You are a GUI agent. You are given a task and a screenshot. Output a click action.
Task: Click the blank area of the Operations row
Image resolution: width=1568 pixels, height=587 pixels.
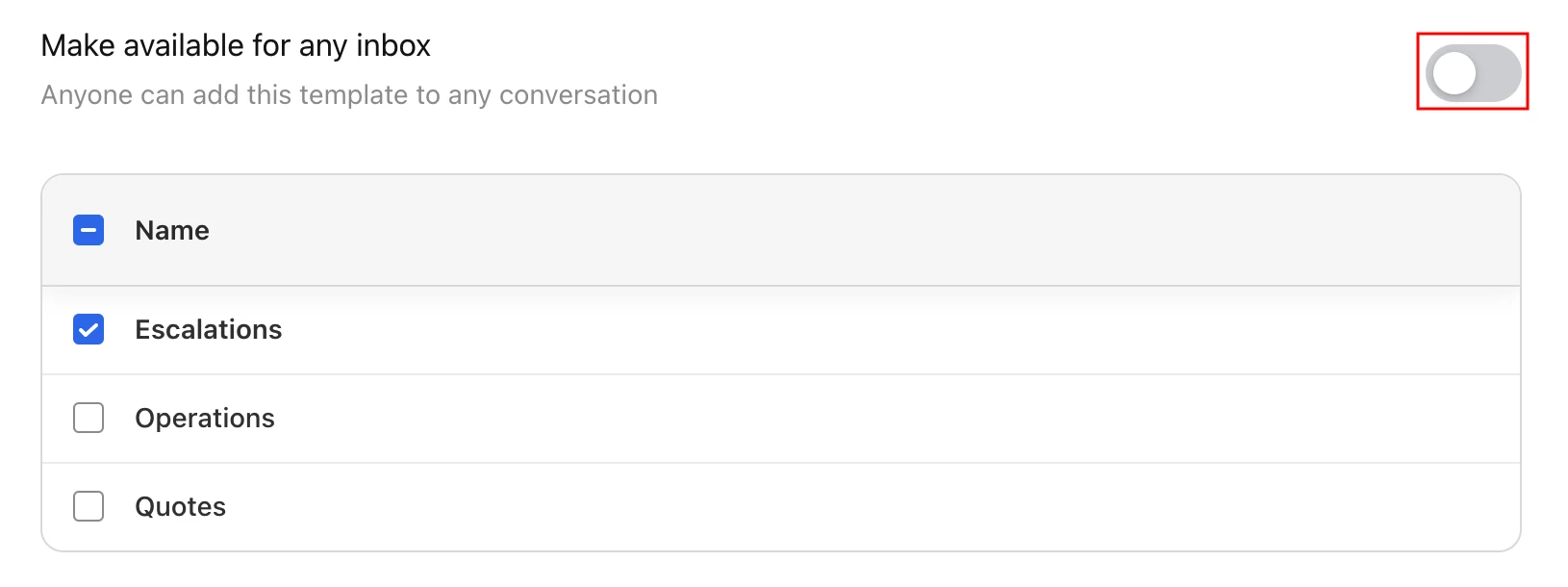(x=866, y=419)
